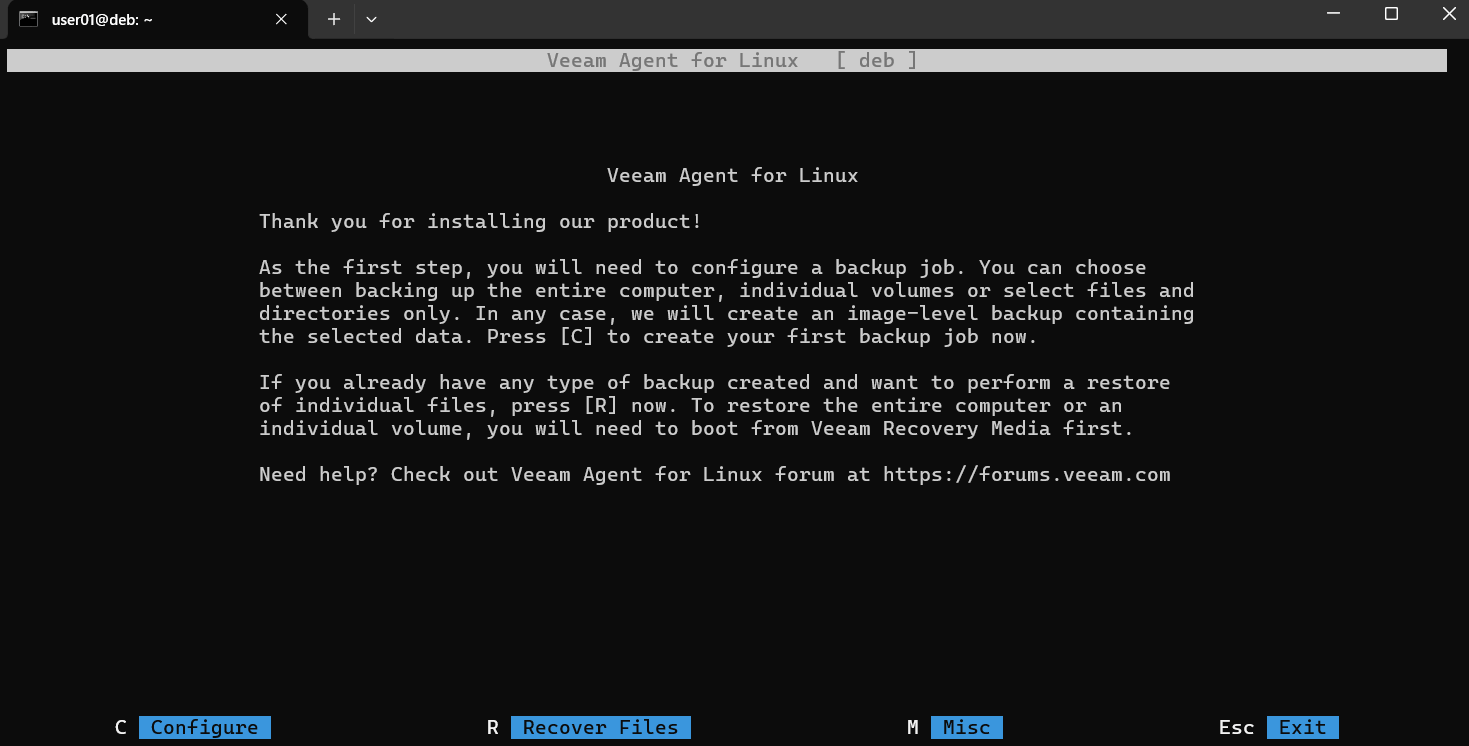Click the R hotkey label beside Recover Files

click(493, 728)
